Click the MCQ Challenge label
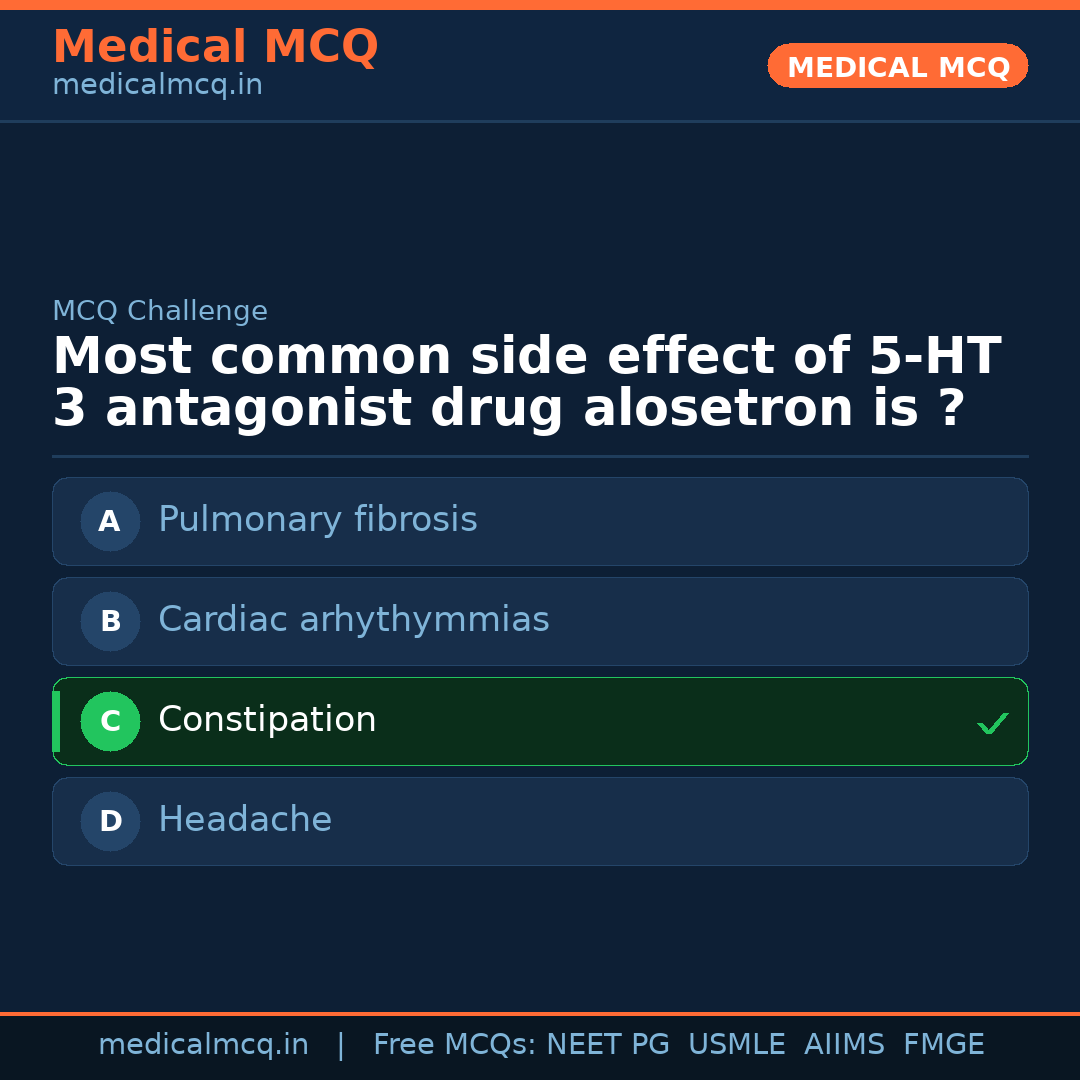 pos(160,311)
